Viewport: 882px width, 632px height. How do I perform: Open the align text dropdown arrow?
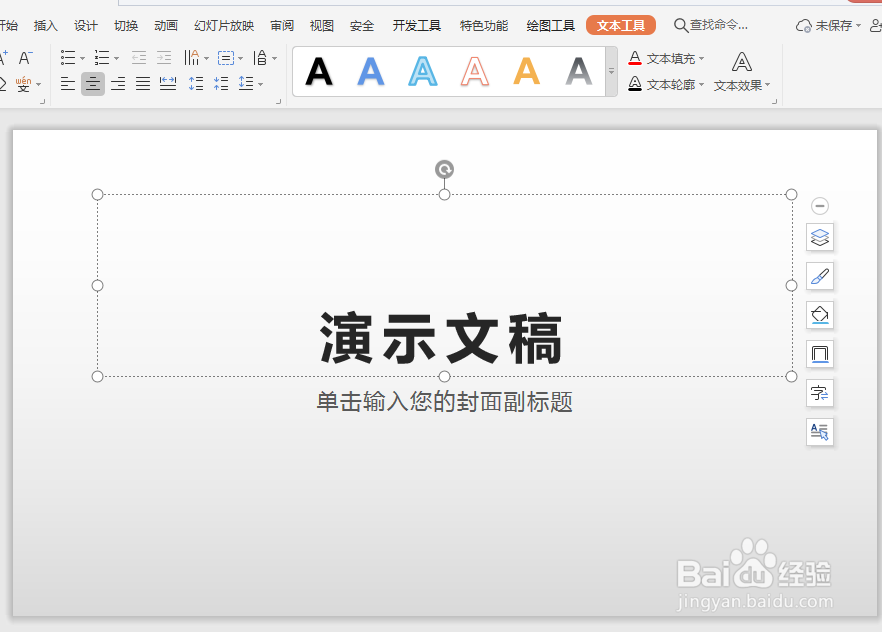pos(241,58)
